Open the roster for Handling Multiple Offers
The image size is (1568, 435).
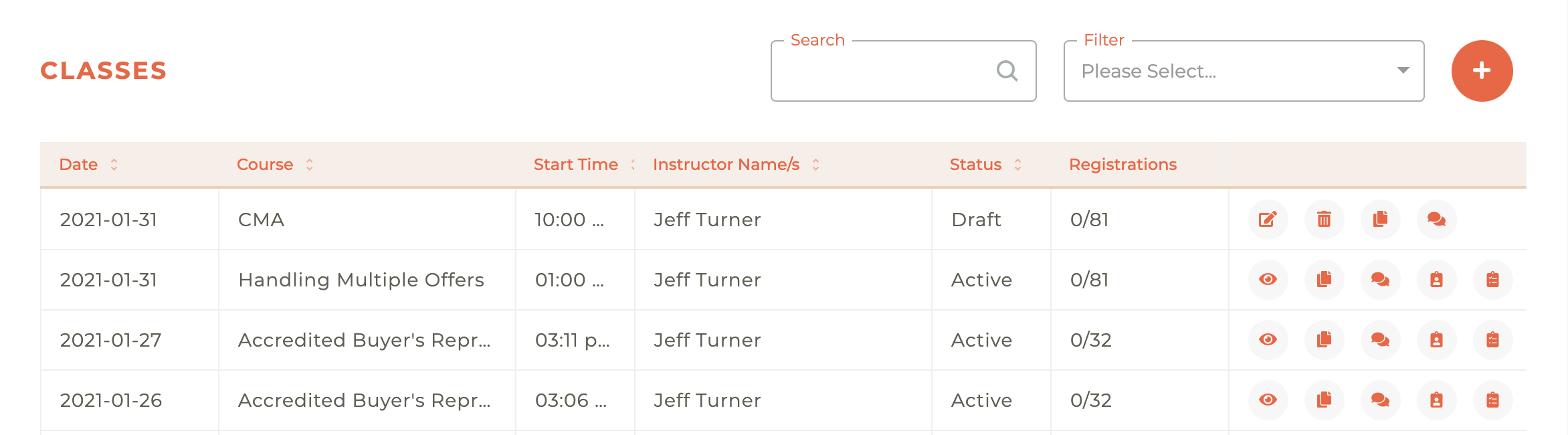tap(1436, 280)
